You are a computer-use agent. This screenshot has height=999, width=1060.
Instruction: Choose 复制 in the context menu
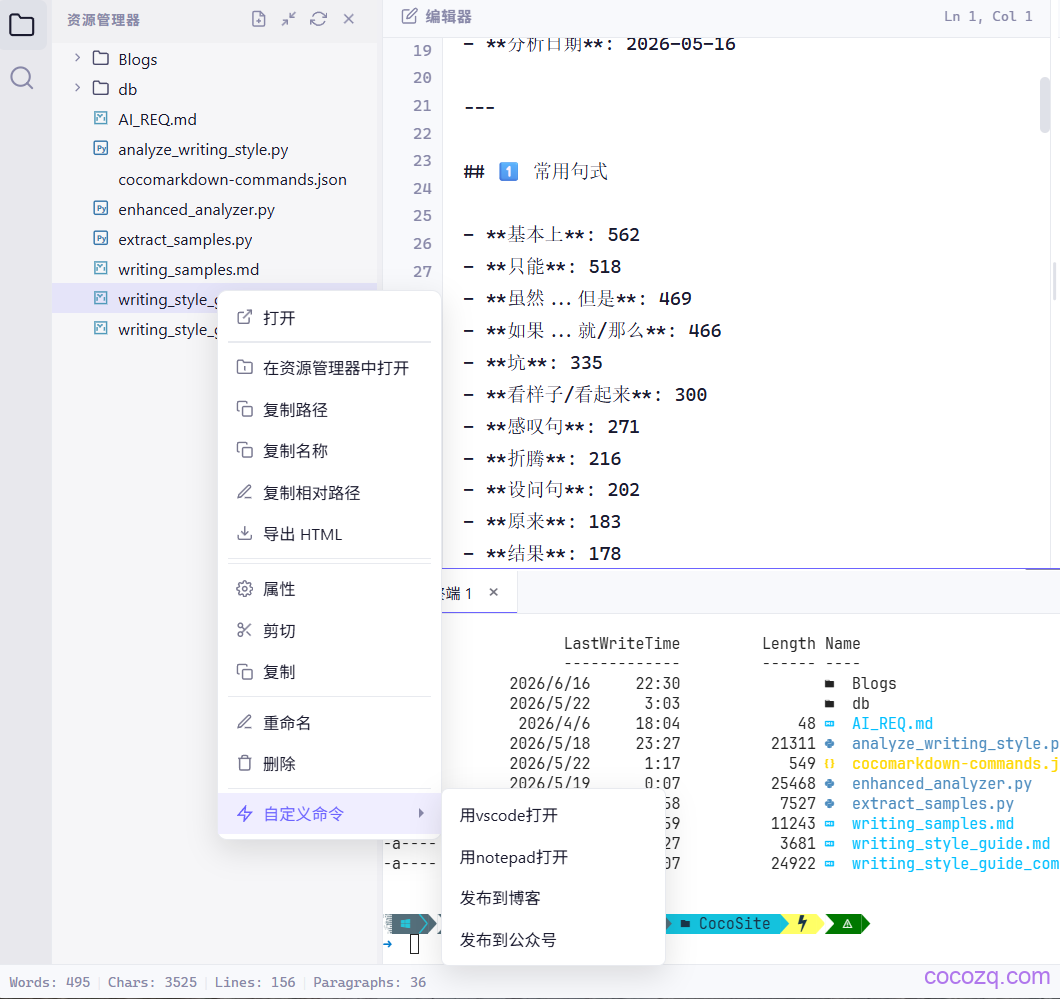click(x=329, y=672)
